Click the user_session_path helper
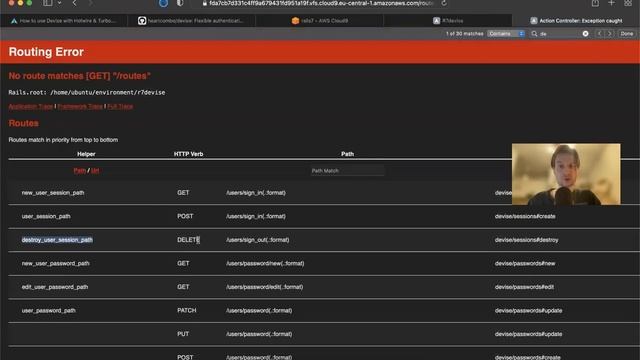 pos(46,216)
